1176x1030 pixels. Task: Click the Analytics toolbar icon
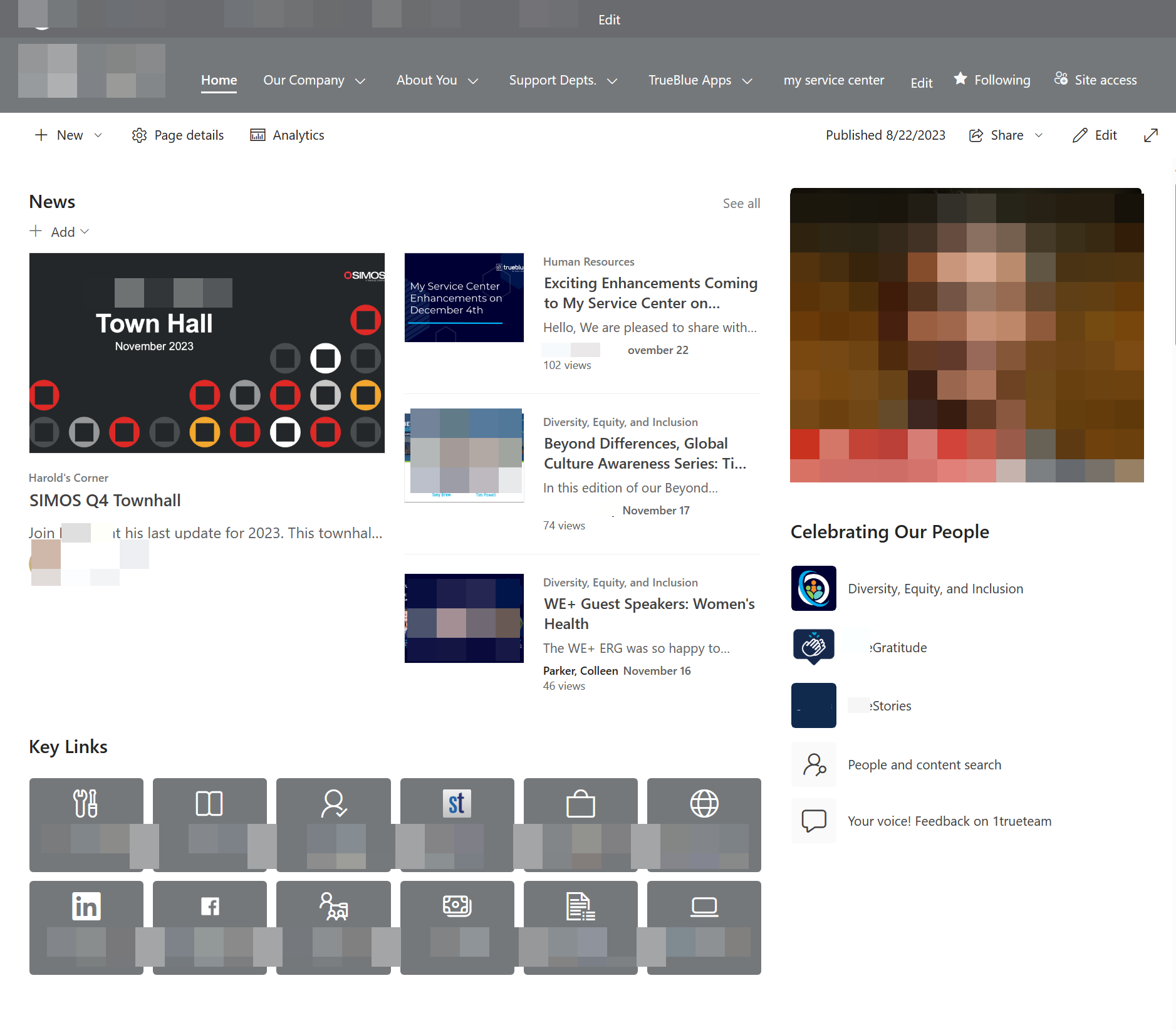pyautogui.click(x=258, y=135)
